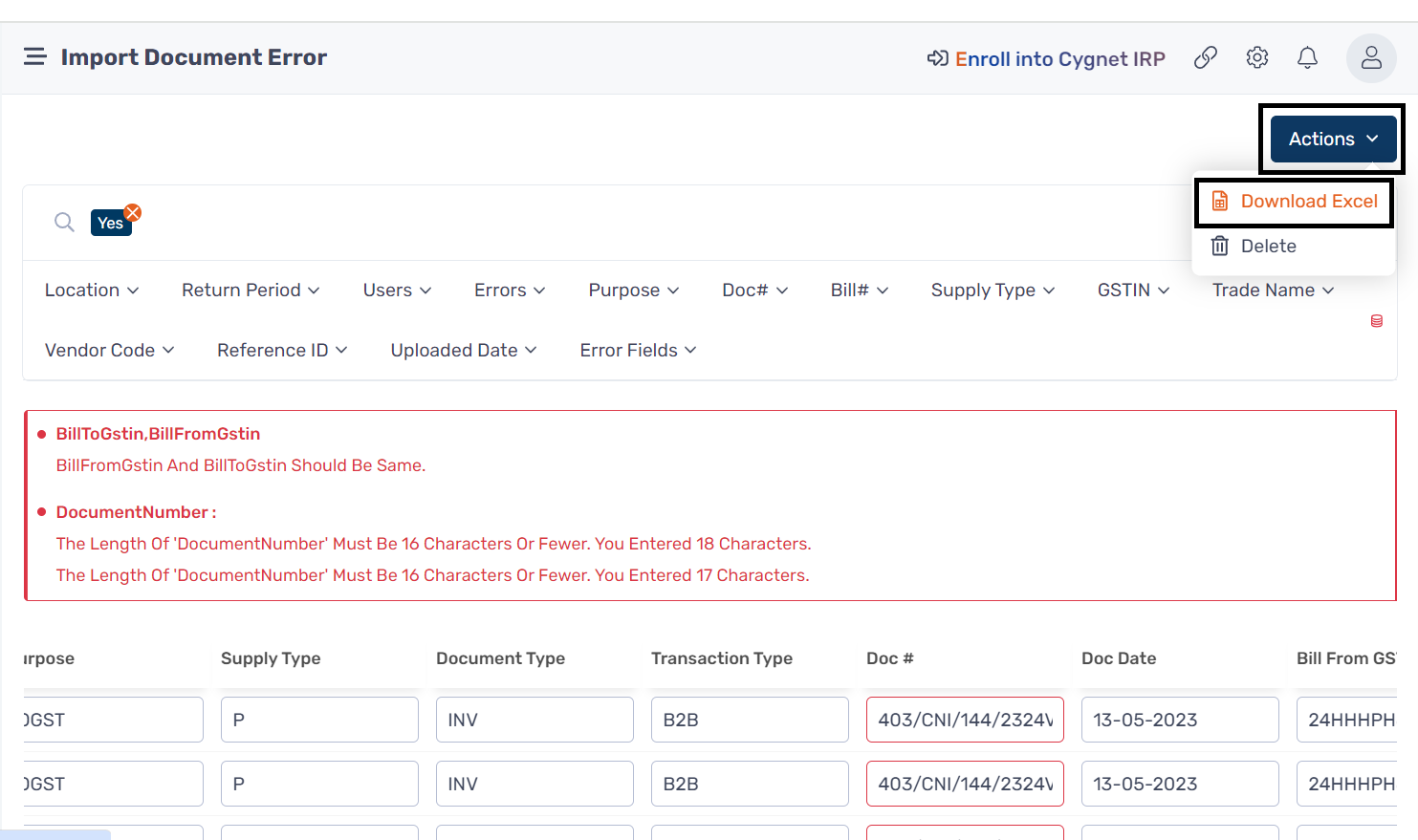The height and width of the screenshot is (840, 1418).
Task: Click Enroll into Cygnet IRP link
Action: tap(1046, 59)
